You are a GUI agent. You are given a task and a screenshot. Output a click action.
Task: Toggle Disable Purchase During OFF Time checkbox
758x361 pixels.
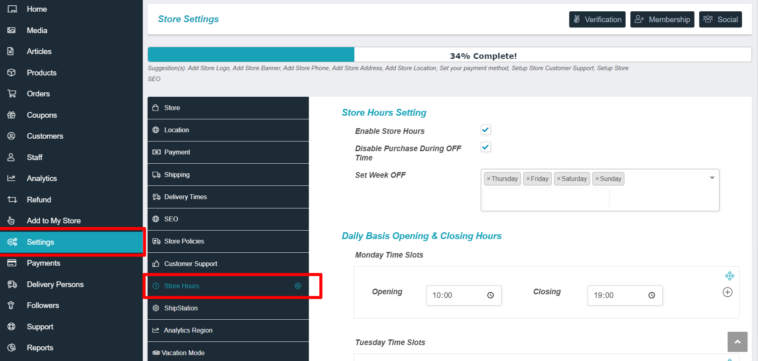tap(485, 147)
